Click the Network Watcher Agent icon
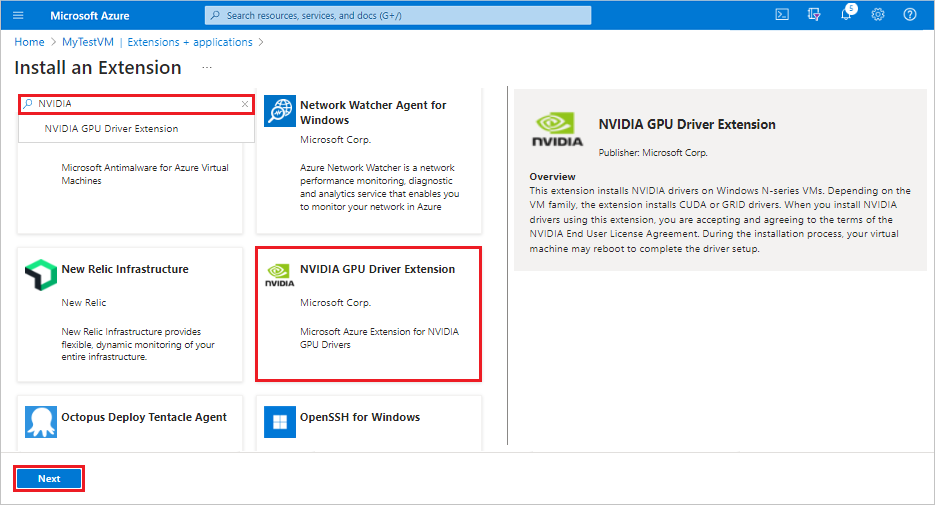This screenshot has height=505, width=935. 279,112
